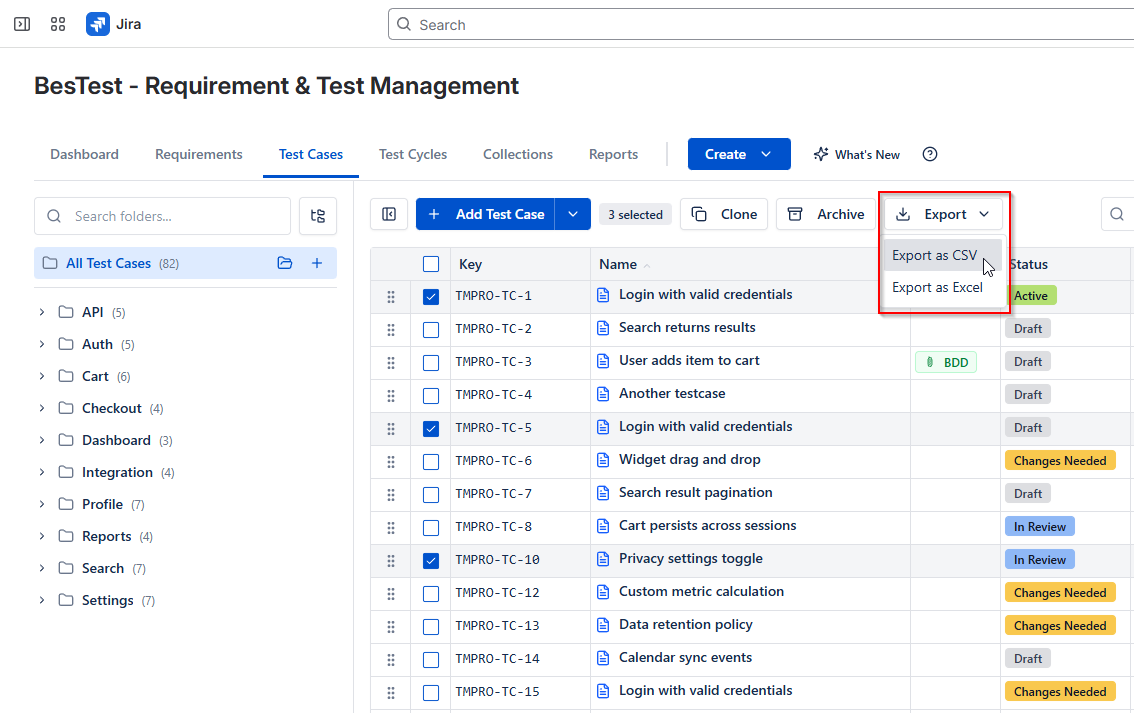The image size is (1134, 713).
Task: Expand the API folder chevron
Action: tap(41, 312)
